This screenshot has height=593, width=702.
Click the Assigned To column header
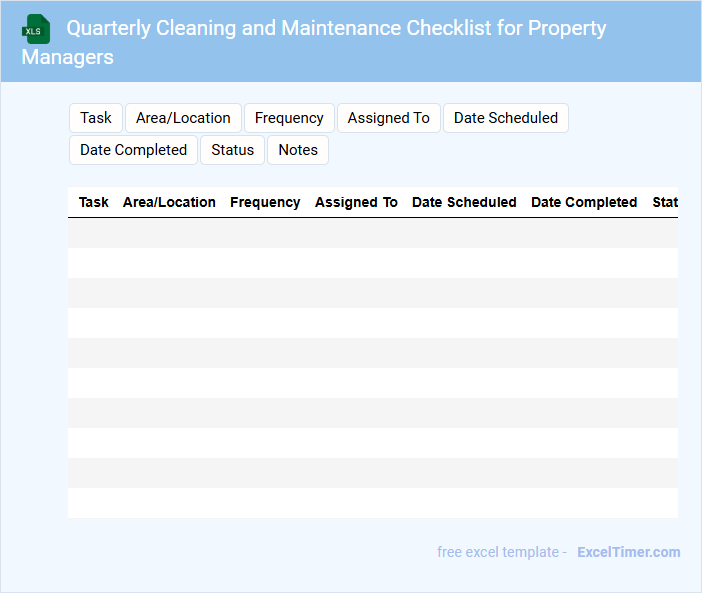pyautogui.click(x=356, y=202)
